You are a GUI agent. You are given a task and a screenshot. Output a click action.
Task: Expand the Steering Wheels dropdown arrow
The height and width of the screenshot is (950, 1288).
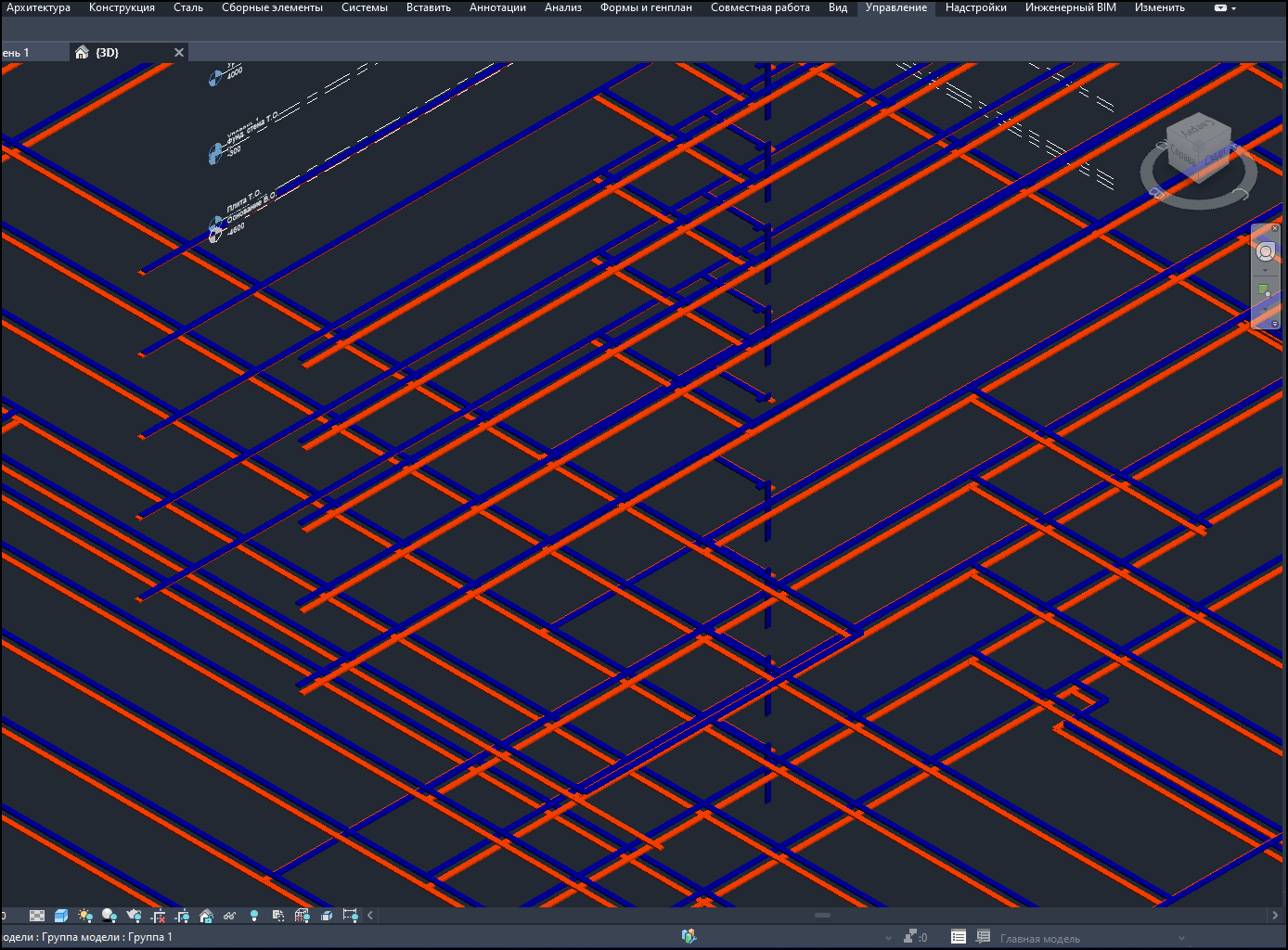(1266, 270)
